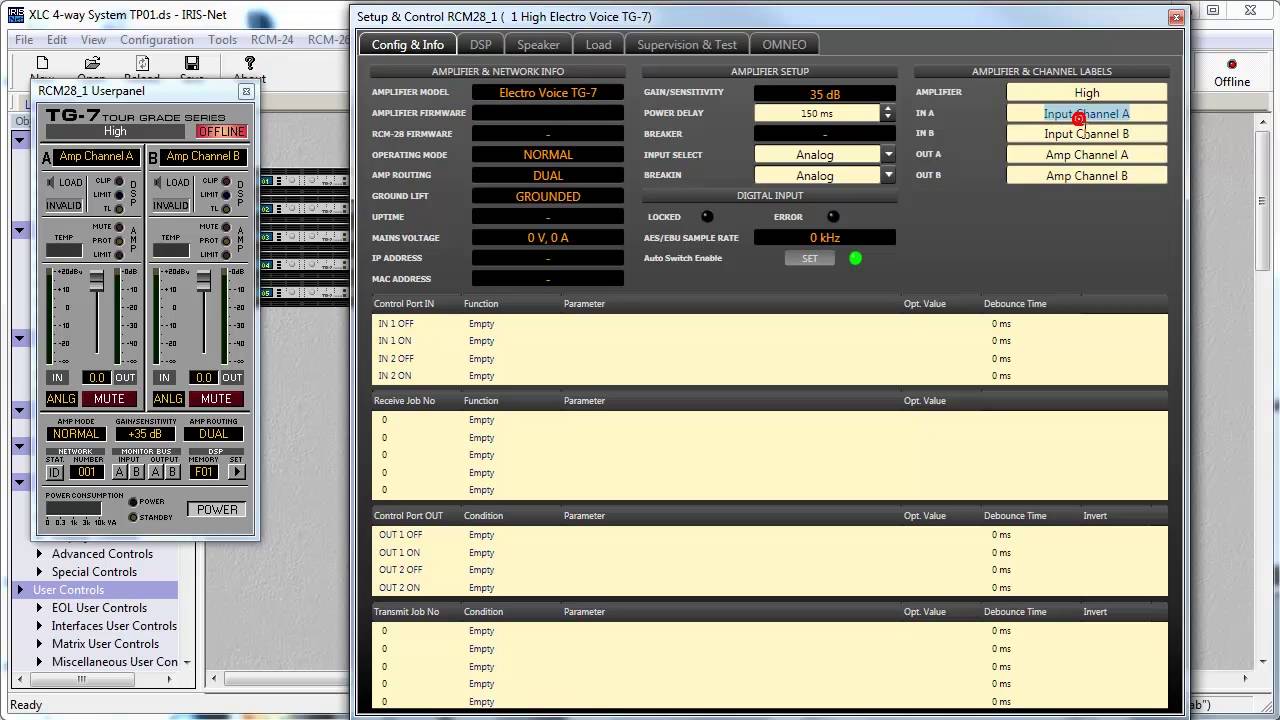Click the DUAL amp routing button in Userpanel
Screen dimensions: 1280x720
(214, 434)
